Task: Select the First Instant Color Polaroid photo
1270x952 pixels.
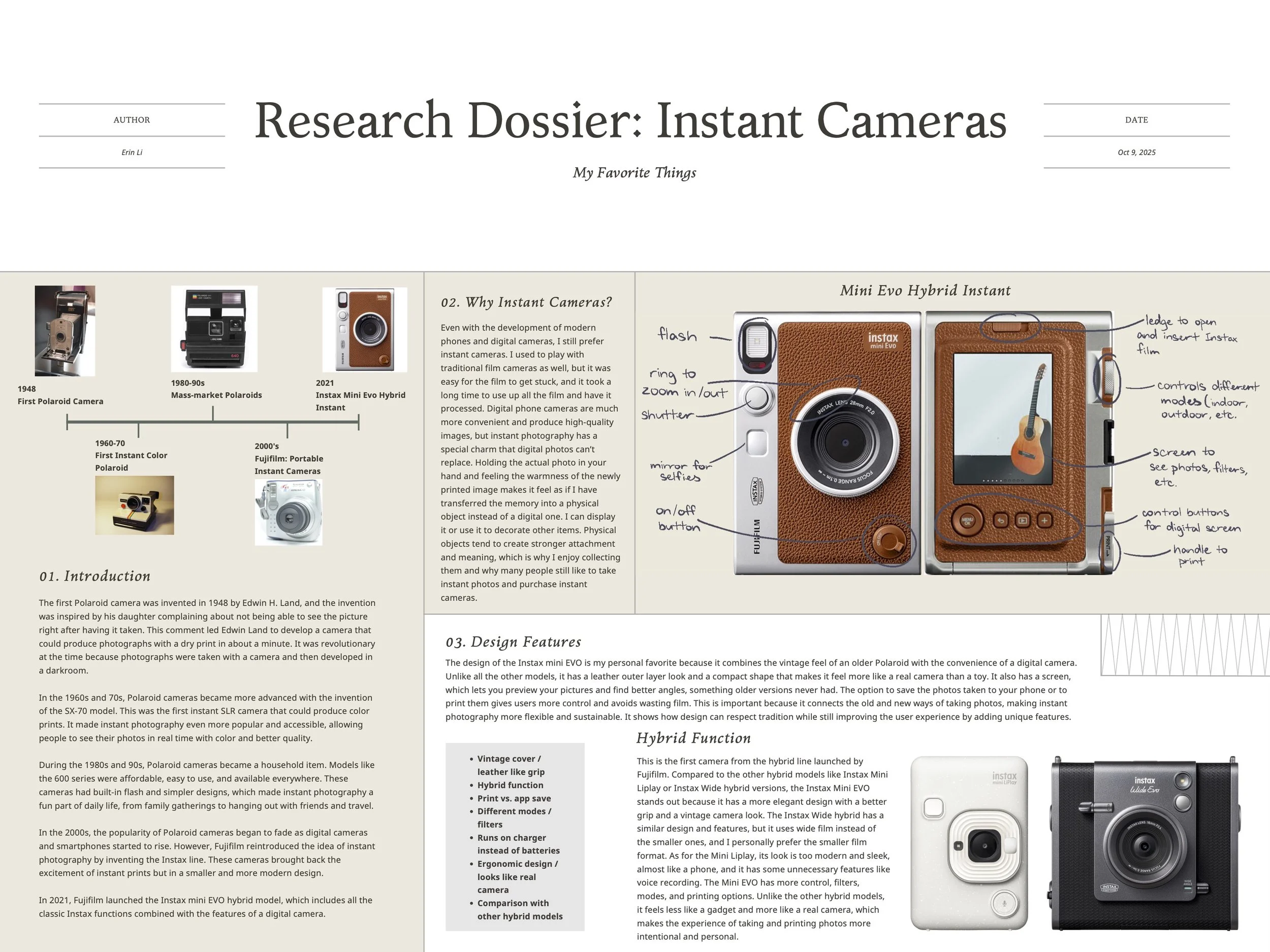Action: point(134,505)
